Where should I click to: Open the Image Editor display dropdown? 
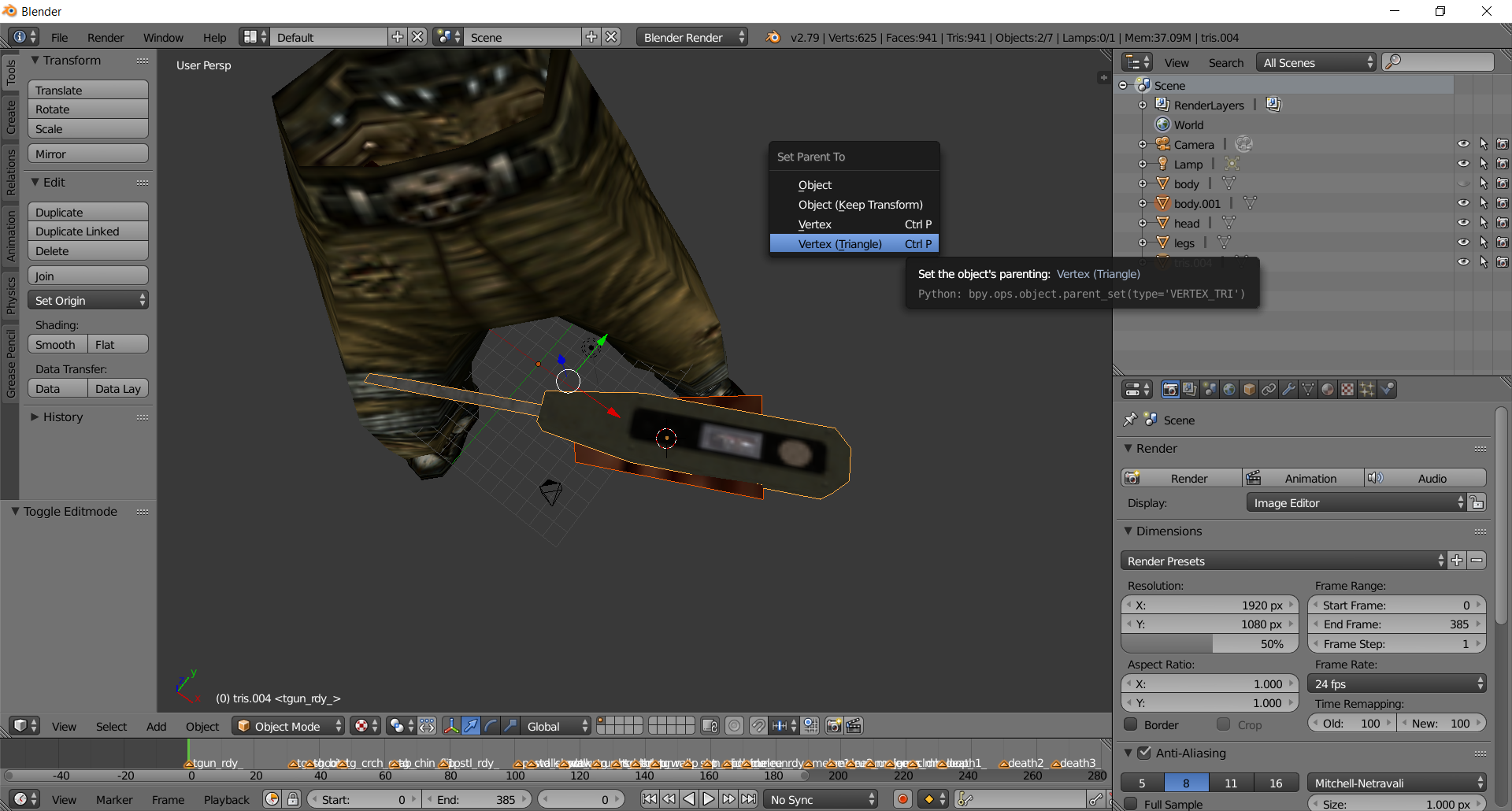[x=1356, y=502]
